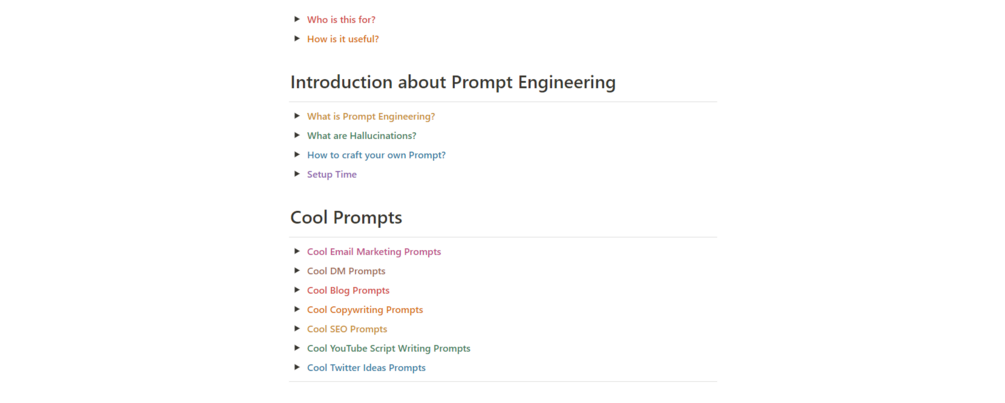Click the 'How is it useful?' text

coord(342,39)
